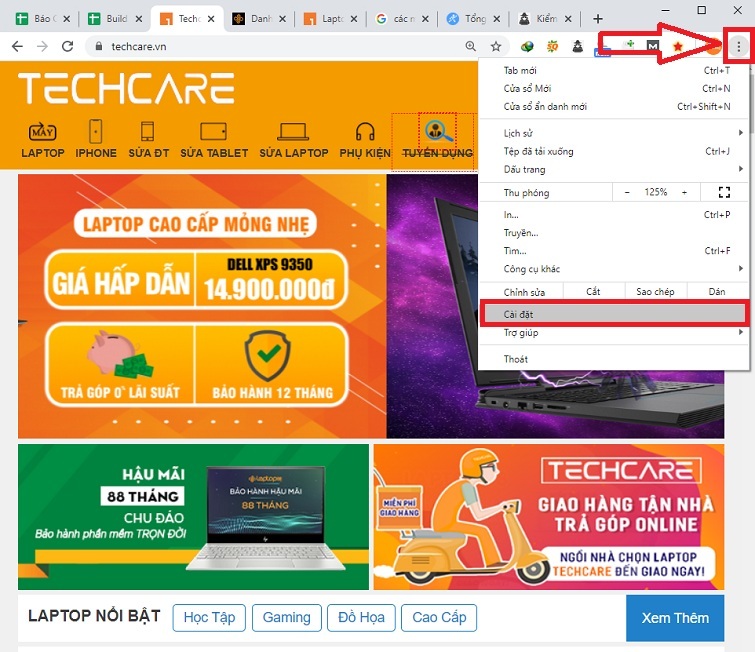This screenshot has width=755, height=652.
Task: Click the fullscreen icon in the zoom row
Action: [724, 192]
